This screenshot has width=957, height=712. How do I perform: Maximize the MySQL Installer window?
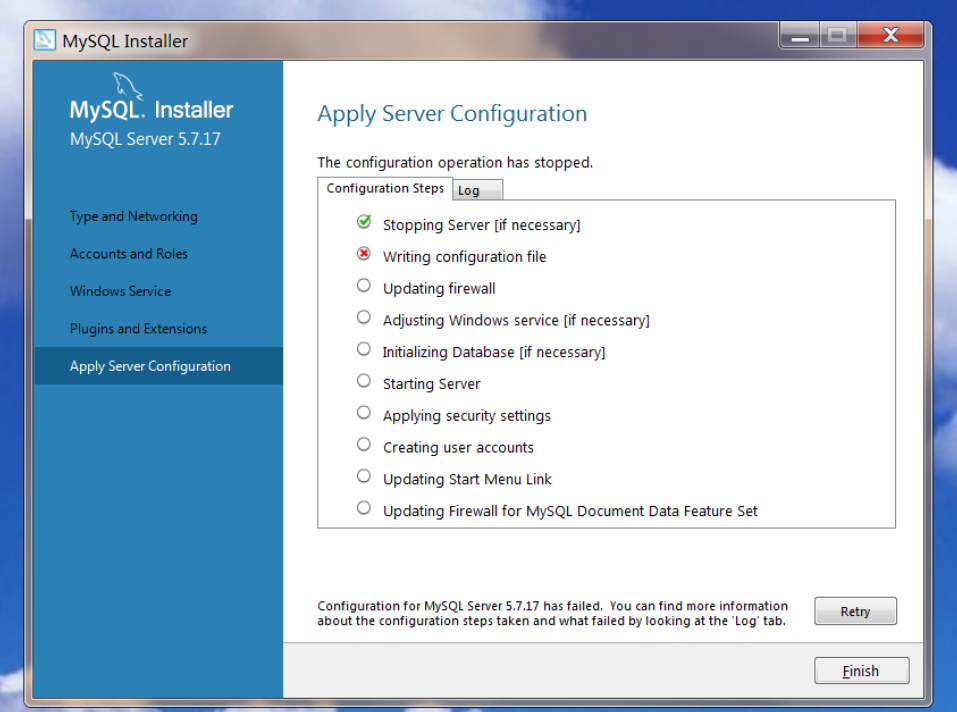click(837, 35)
